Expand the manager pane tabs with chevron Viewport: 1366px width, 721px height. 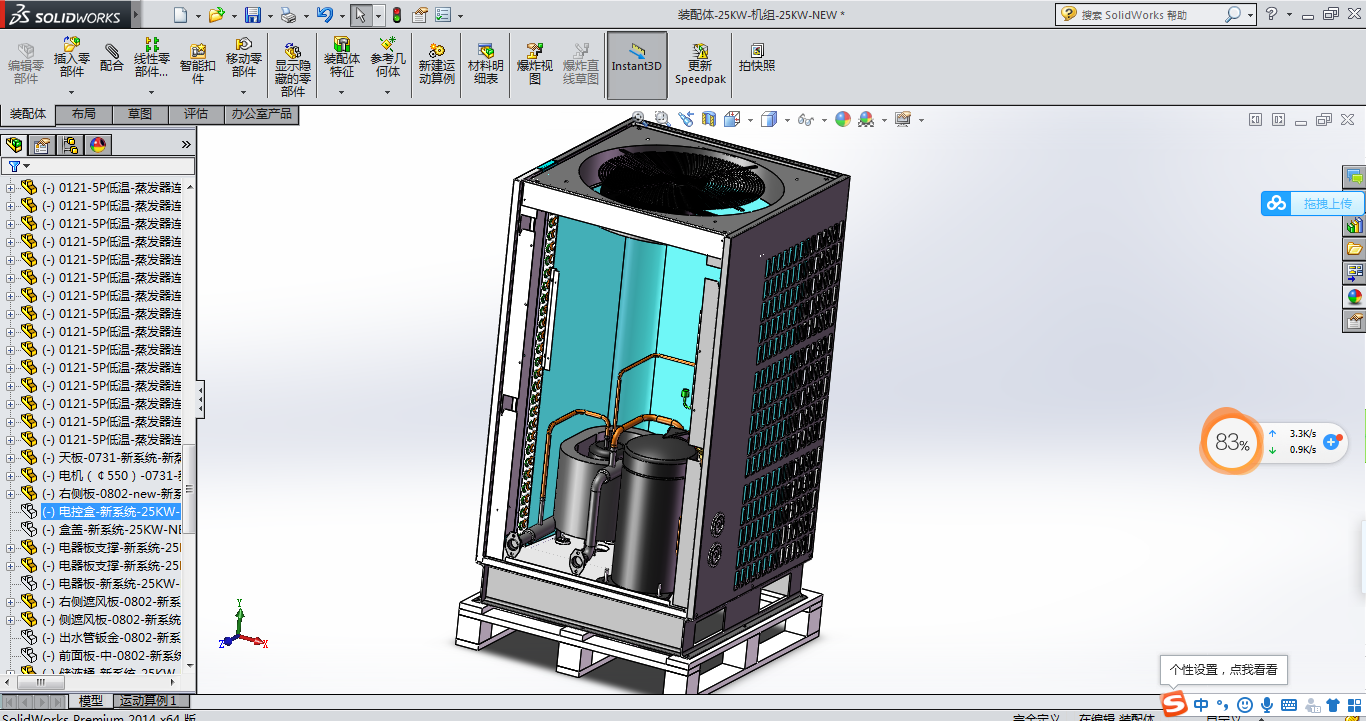186,145
